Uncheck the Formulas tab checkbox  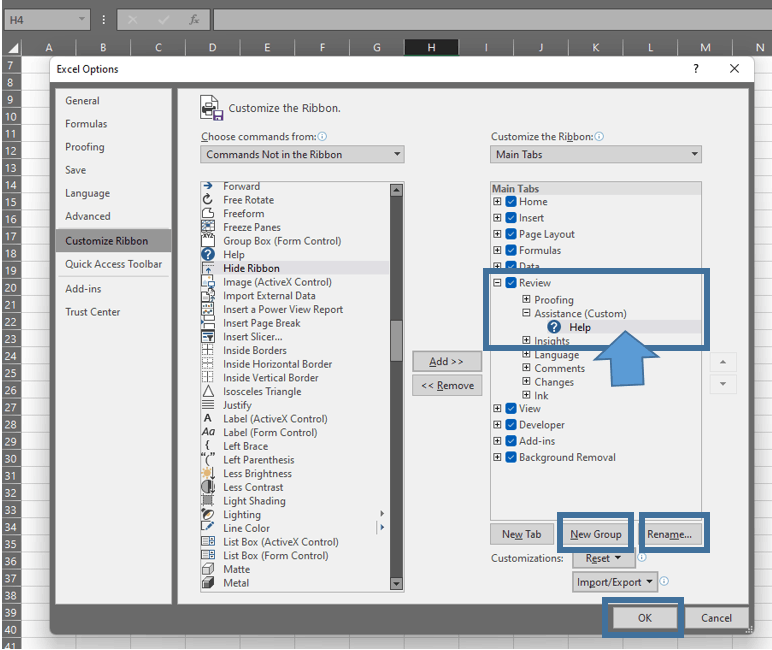pos(511,250)
